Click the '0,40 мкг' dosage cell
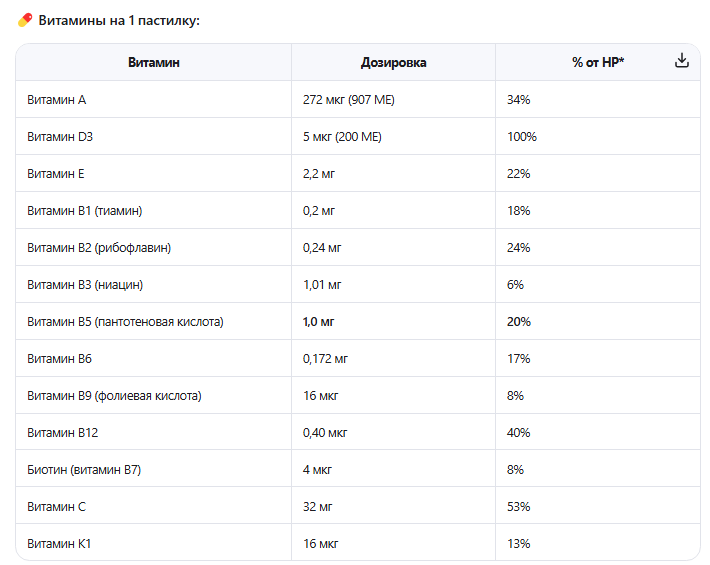710x565 pixels. click(324, 433)
